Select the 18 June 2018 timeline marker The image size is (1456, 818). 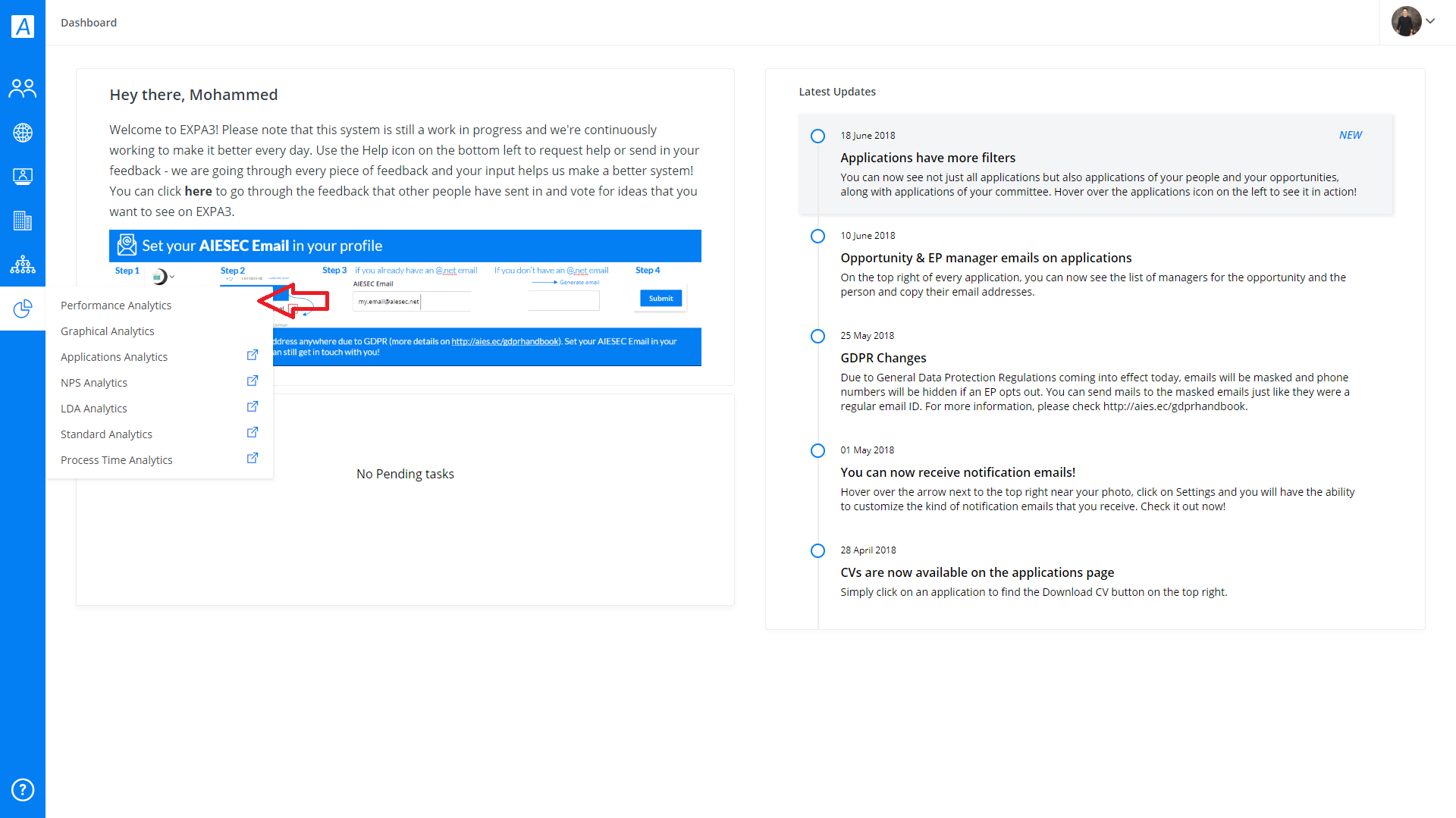[x=817, y=136]
